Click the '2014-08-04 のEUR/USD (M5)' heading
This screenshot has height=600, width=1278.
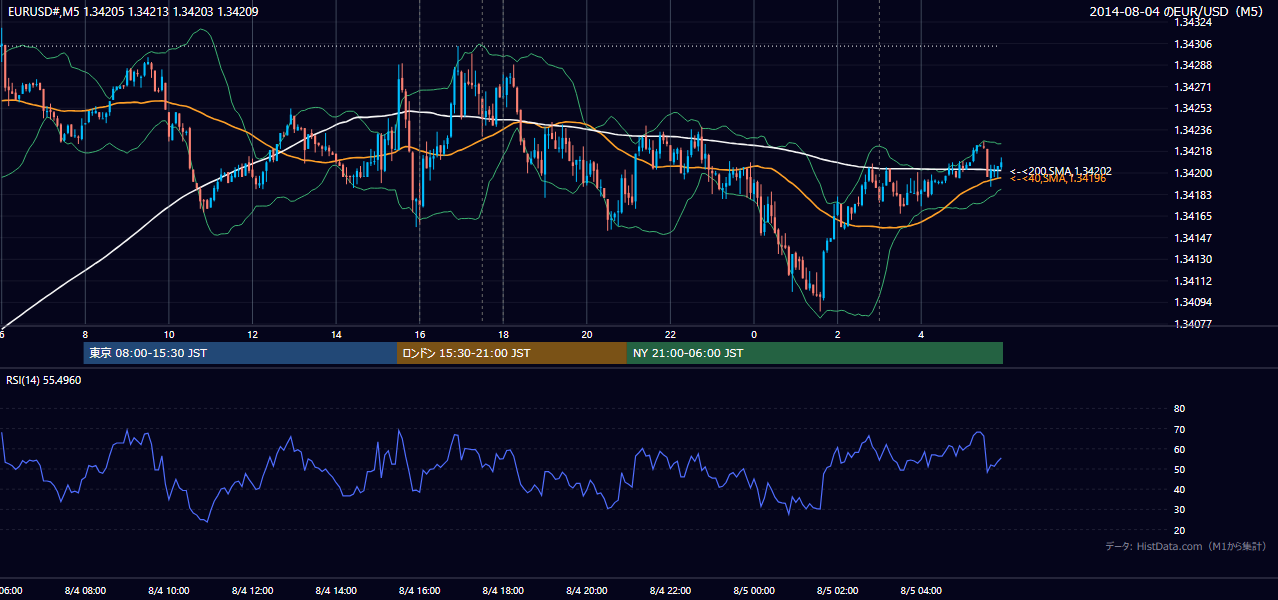click(1178, 12)
